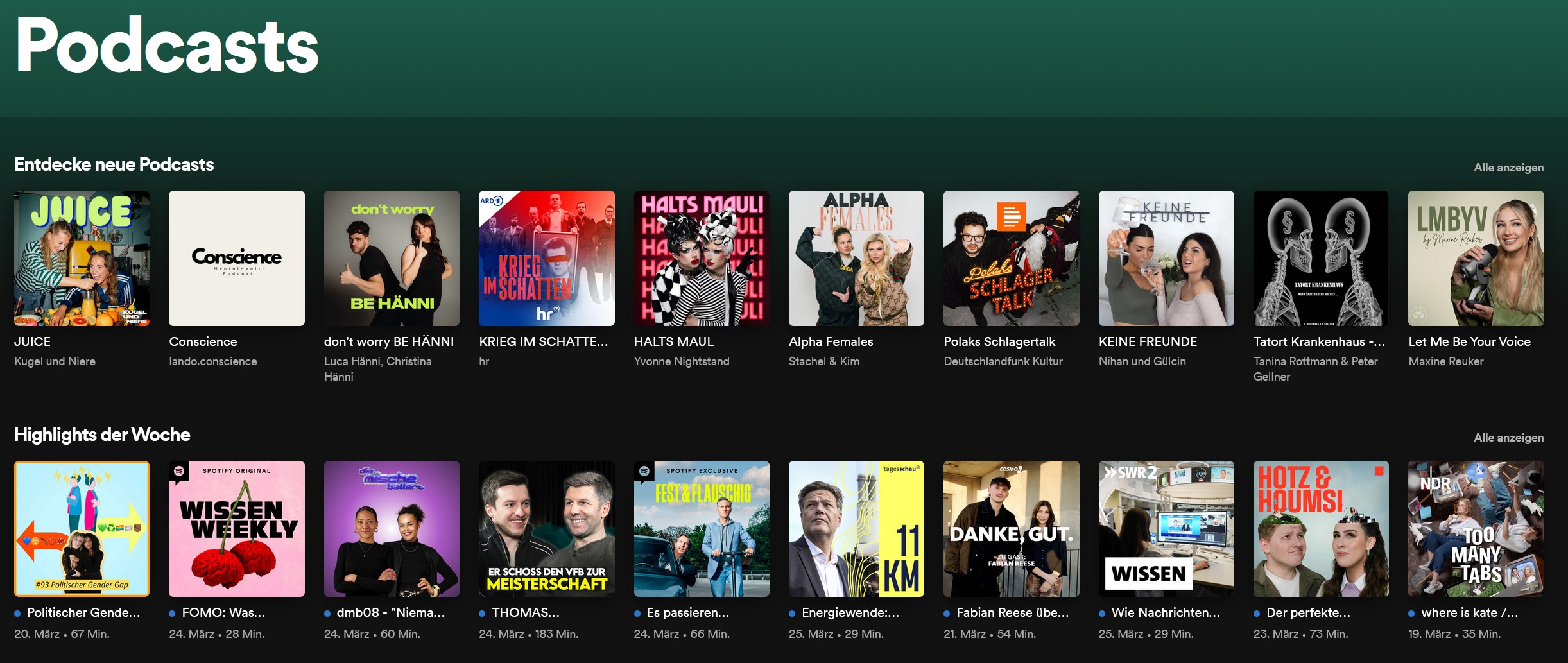
Task: Click the Conscience podcast title
Action: tap(203, 342)
